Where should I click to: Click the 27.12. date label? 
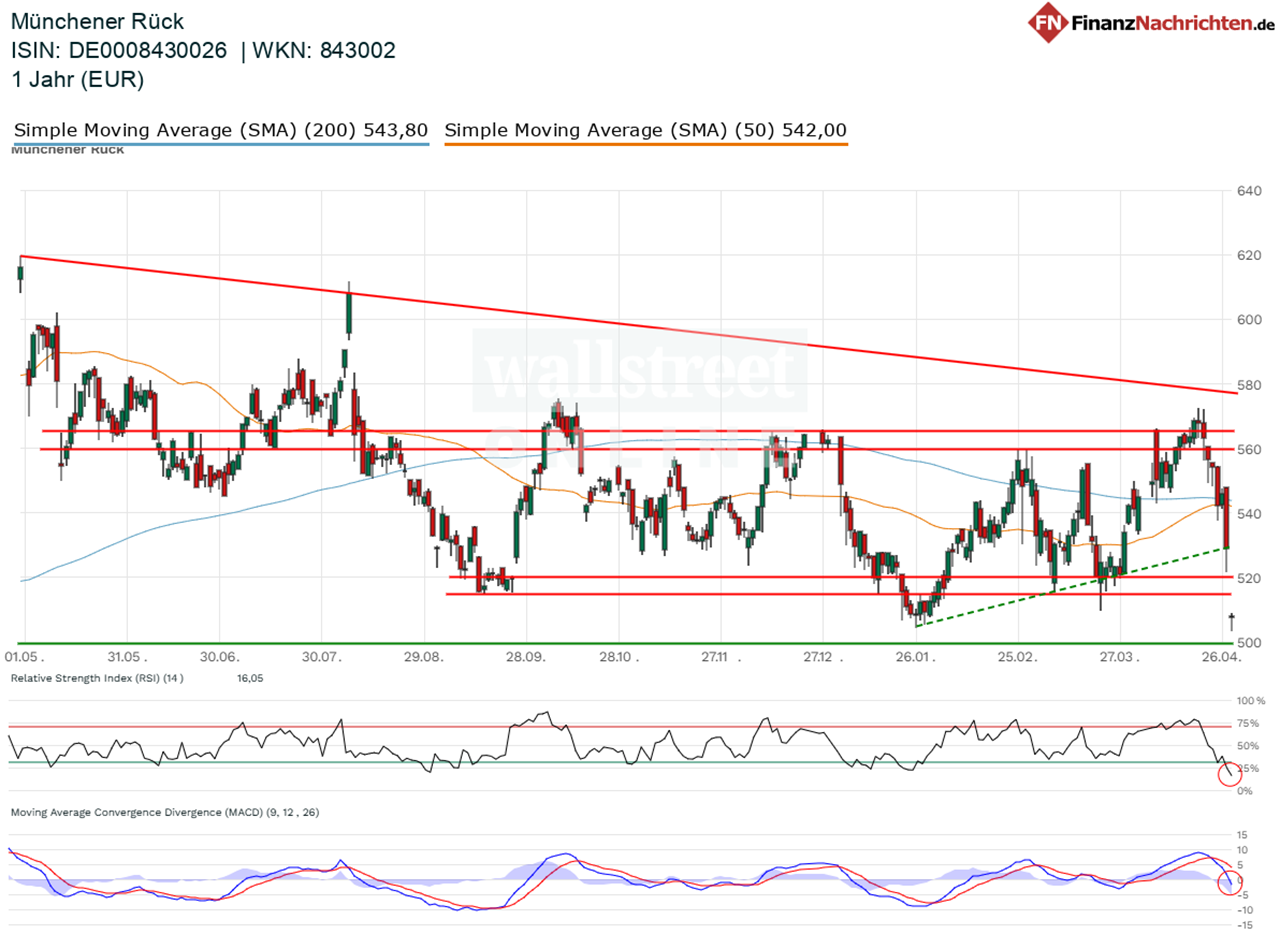[821, 658]
